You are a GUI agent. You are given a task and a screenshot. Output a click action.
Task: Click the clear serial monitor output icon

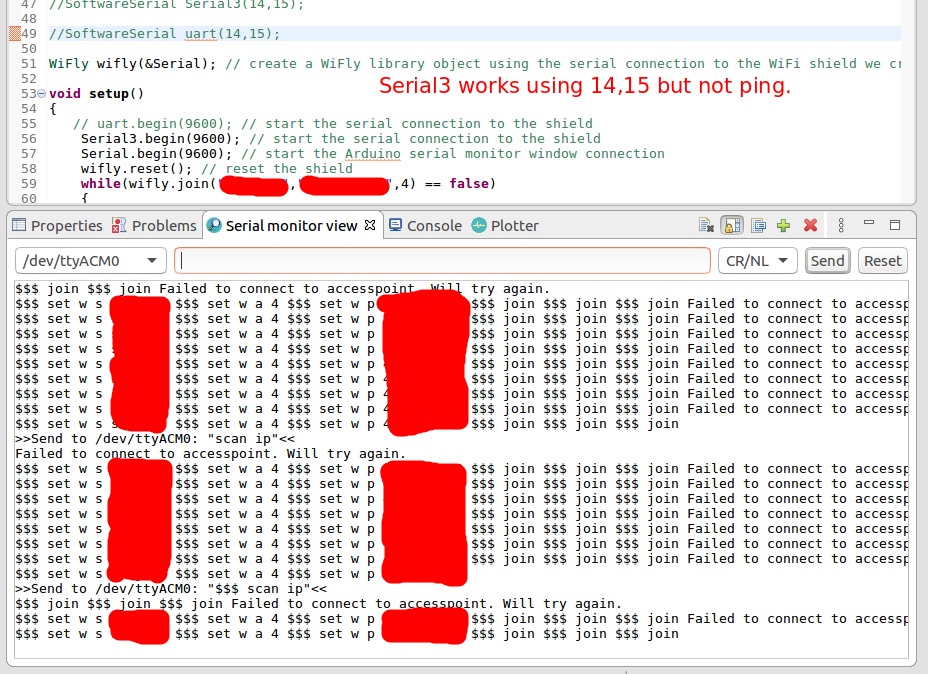click(707, 226)
